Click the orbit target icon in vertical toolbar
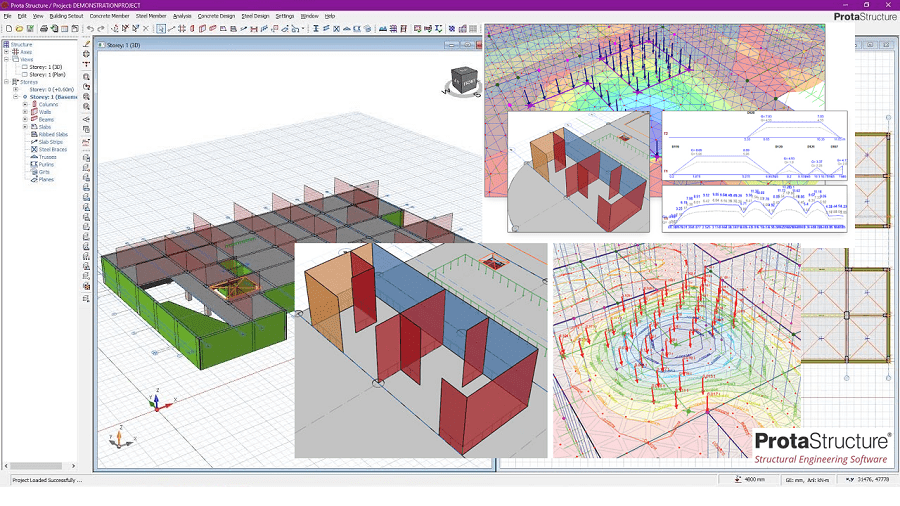 [86, 54]
